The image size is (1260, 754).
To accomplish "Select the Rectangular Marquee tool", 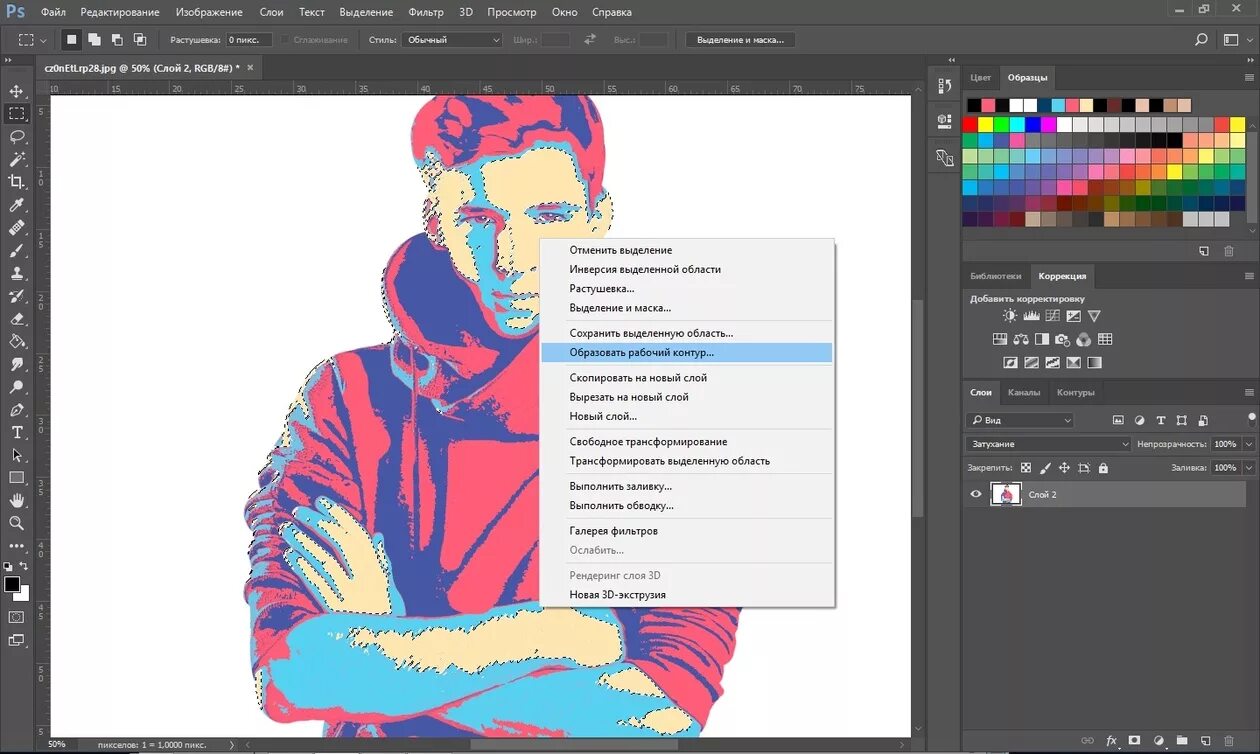I will tap(16, 113).
